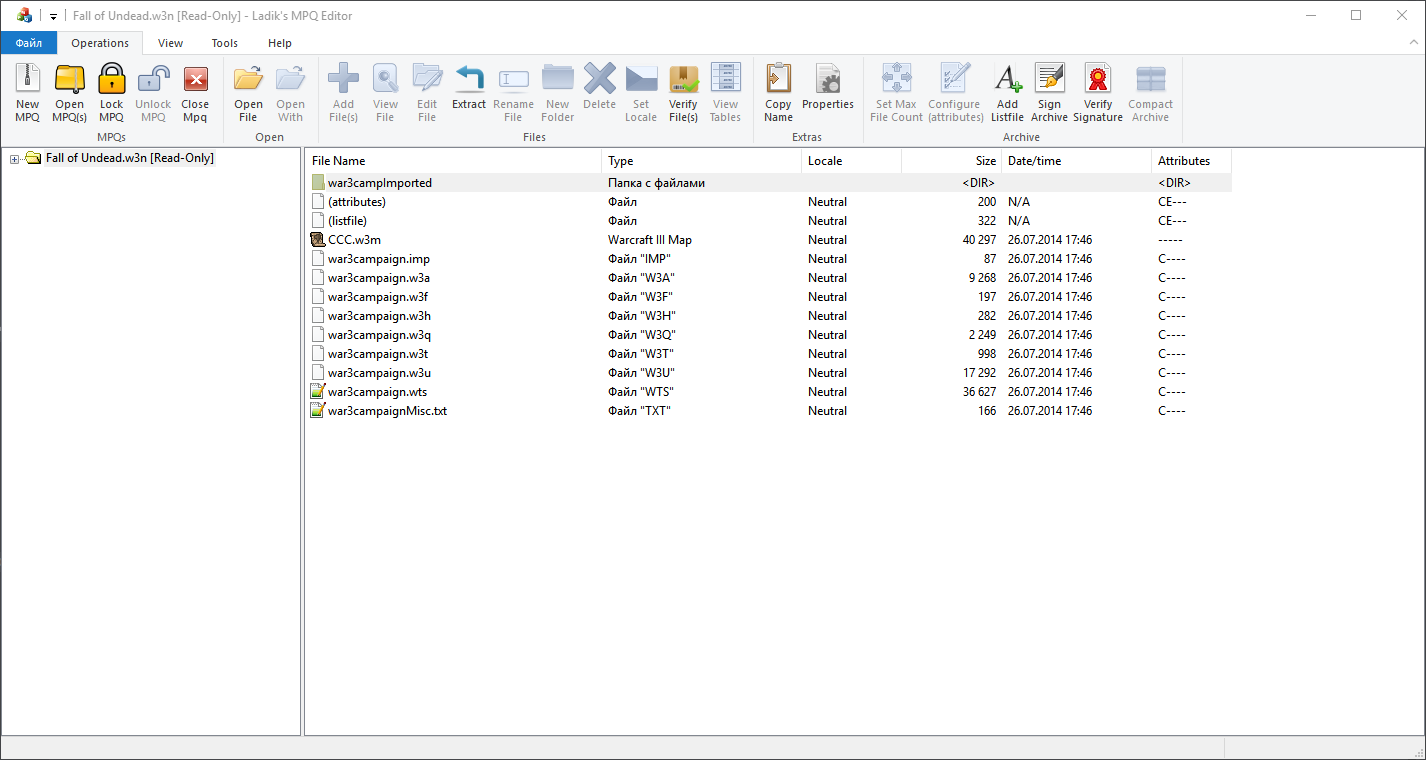The width and height of the screenshot is (1426, 760).
Task: Open the quick access toolbar dropdown
Action: pos(53,17)
